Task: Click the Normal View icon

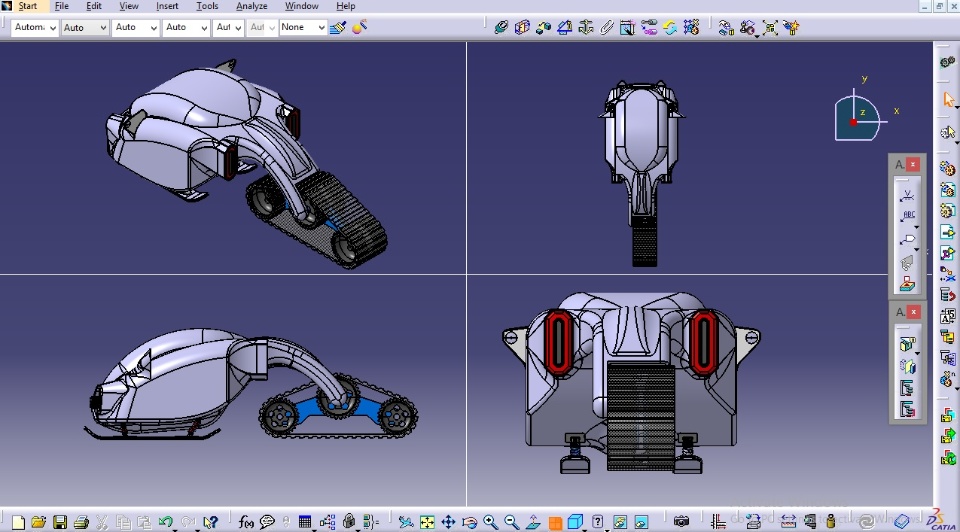Action: coord(533,522)
